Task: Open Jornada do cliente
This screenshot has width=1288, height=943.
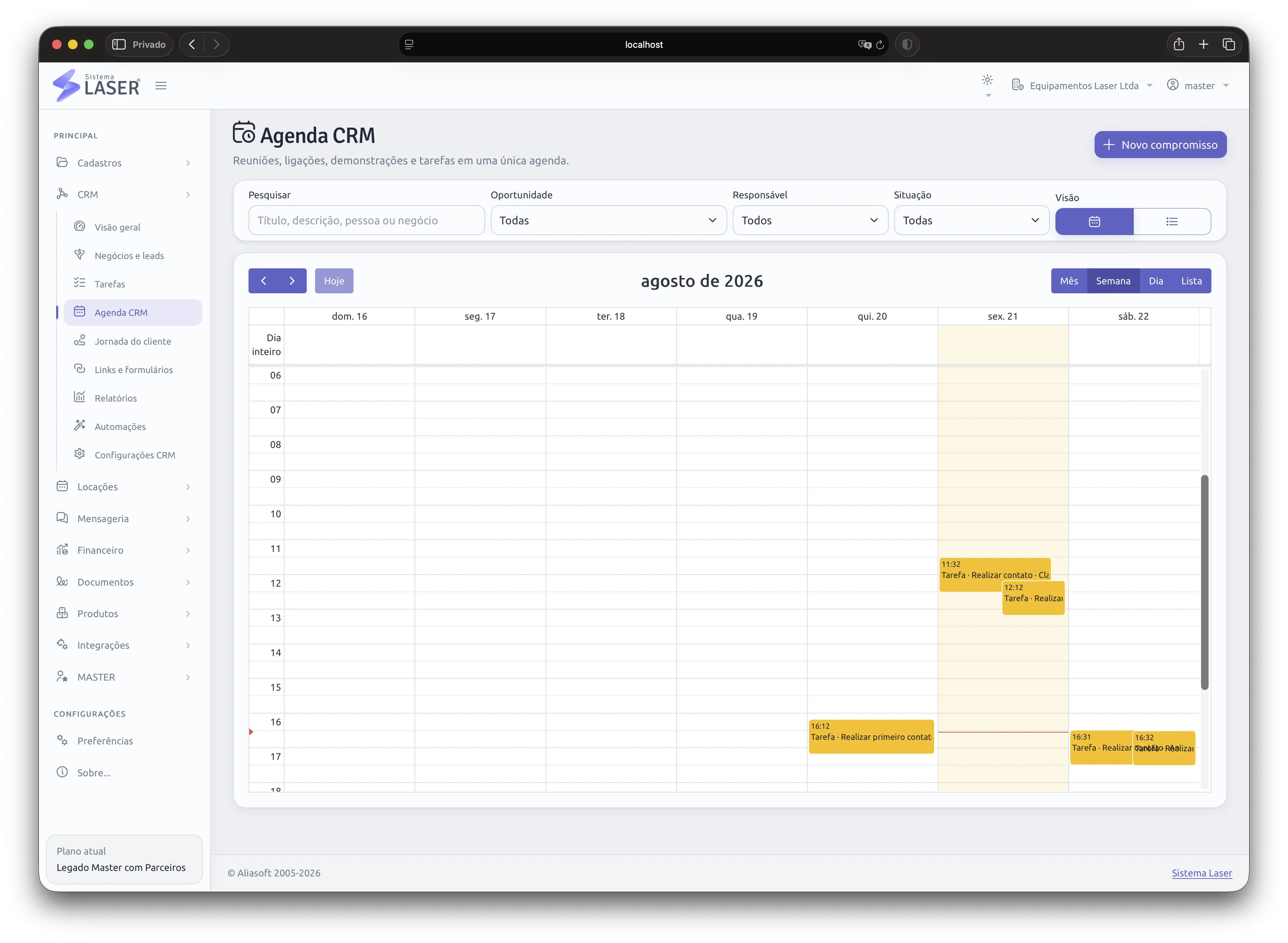Action: 132,341
